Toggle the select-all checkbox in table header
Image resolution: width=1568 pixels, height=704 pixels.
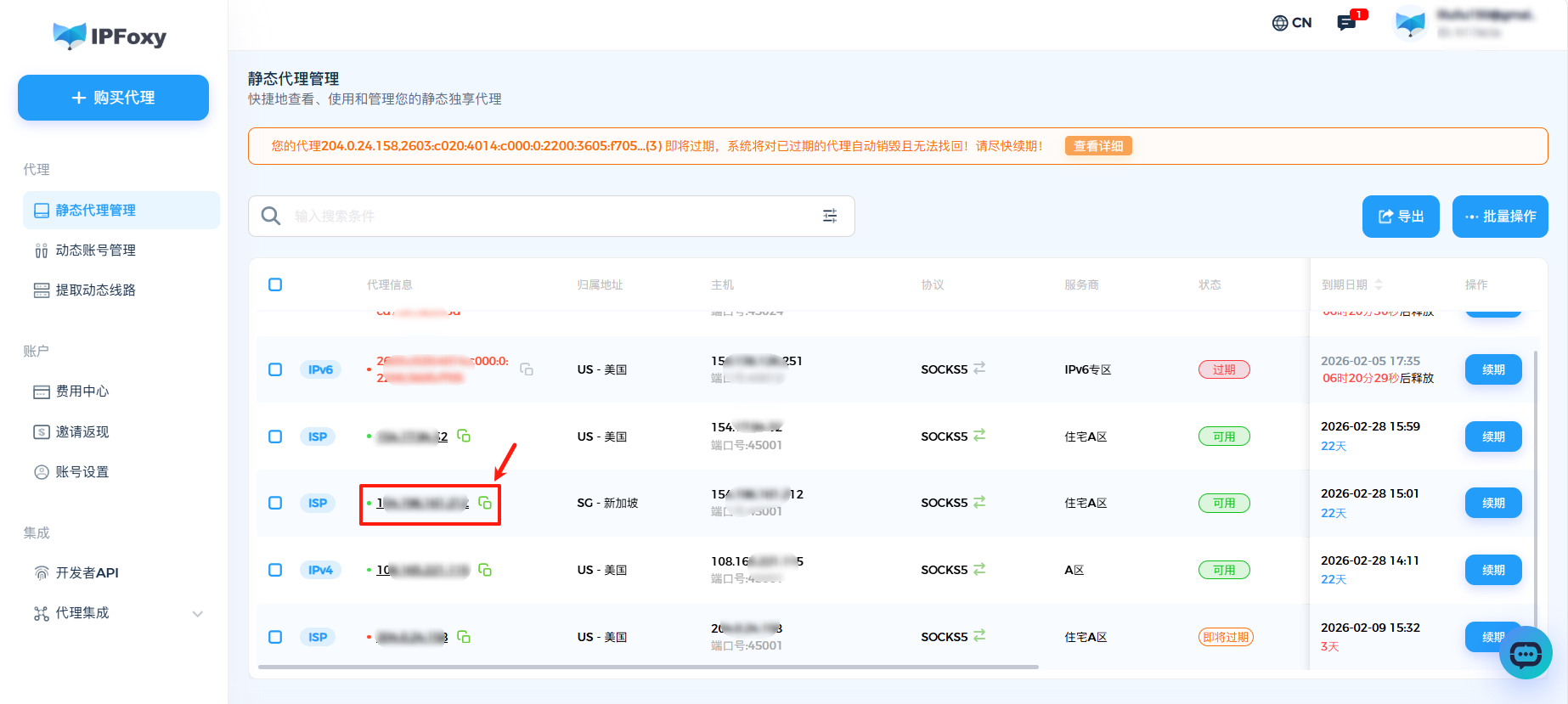click(x=275, y=284)
